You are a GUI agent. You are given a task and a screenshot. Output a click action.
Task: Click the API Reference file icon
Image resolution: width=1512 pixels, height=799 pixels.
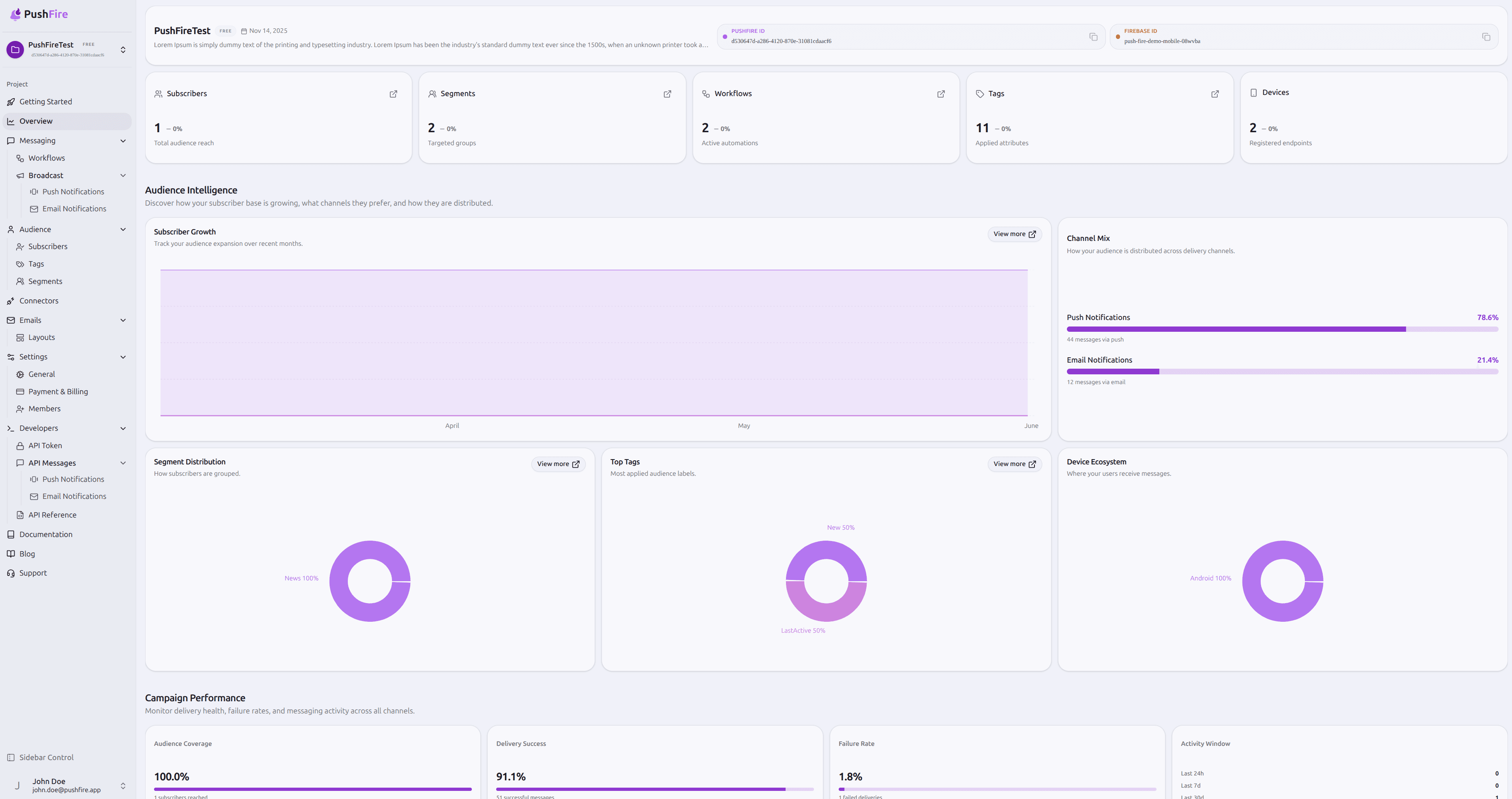[20, 515]
